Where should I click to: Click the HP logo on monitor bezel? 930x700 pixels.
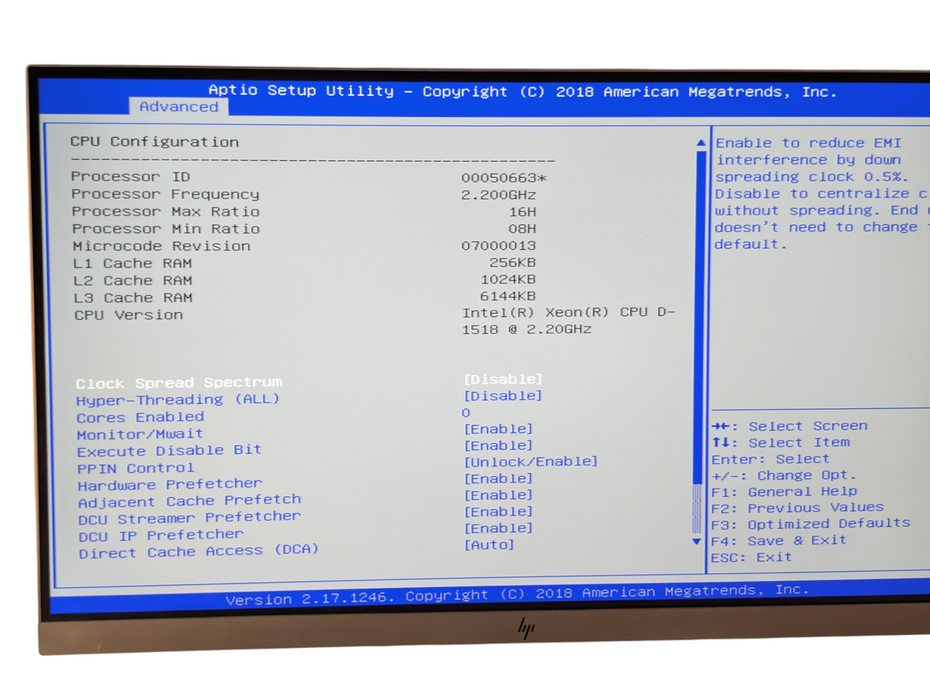(x=525, y=628)
